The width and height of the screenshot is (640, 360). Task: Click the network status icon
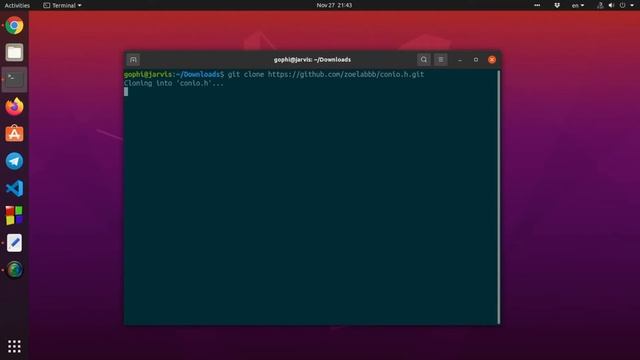click(x=600, y=5)
